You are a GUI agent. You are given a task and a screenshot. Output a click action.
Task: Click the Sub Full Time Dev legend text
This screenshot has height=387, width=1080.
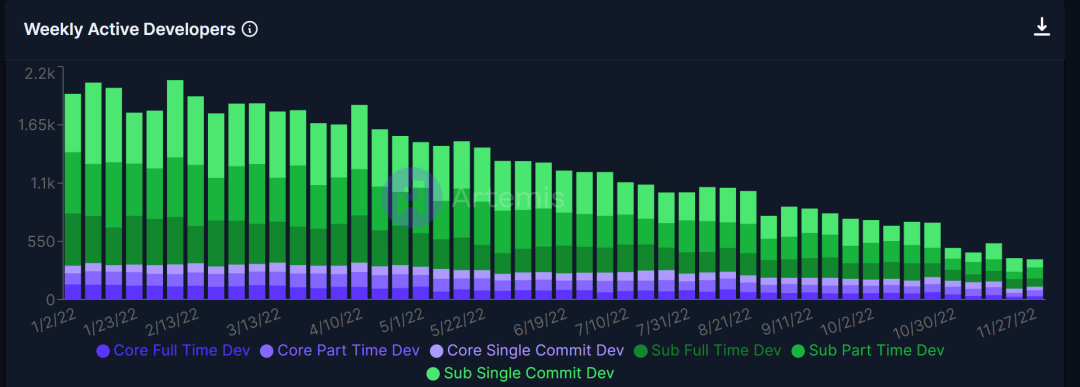[716, 350]
